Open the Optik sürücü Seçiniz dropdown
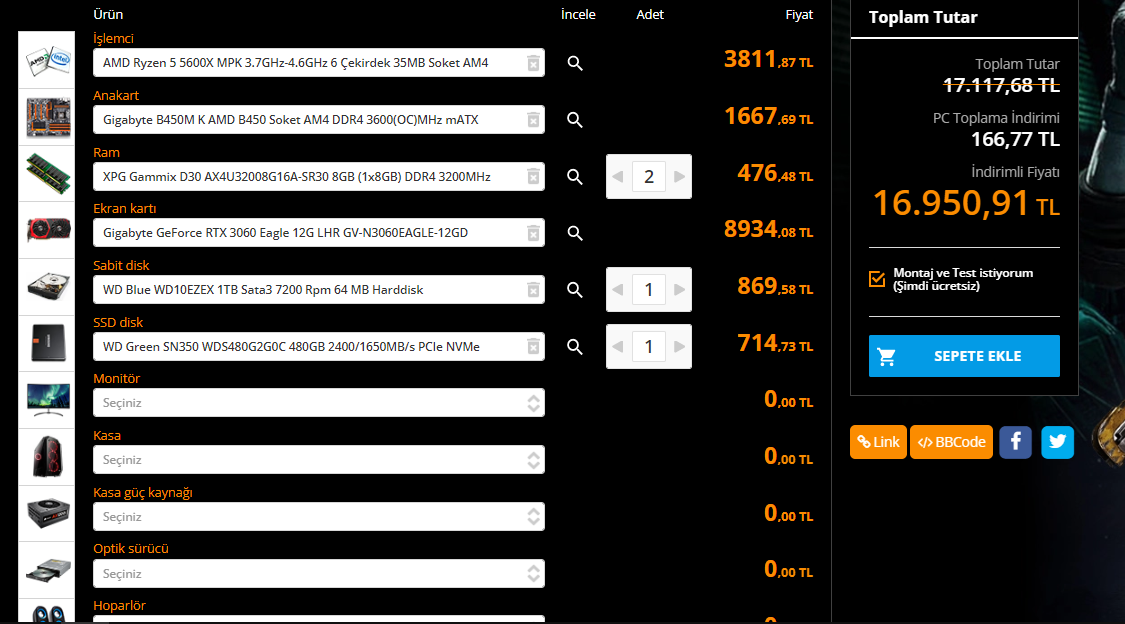Image resolution: width=1125 pixels, height=624 pixels. [319, 574]
